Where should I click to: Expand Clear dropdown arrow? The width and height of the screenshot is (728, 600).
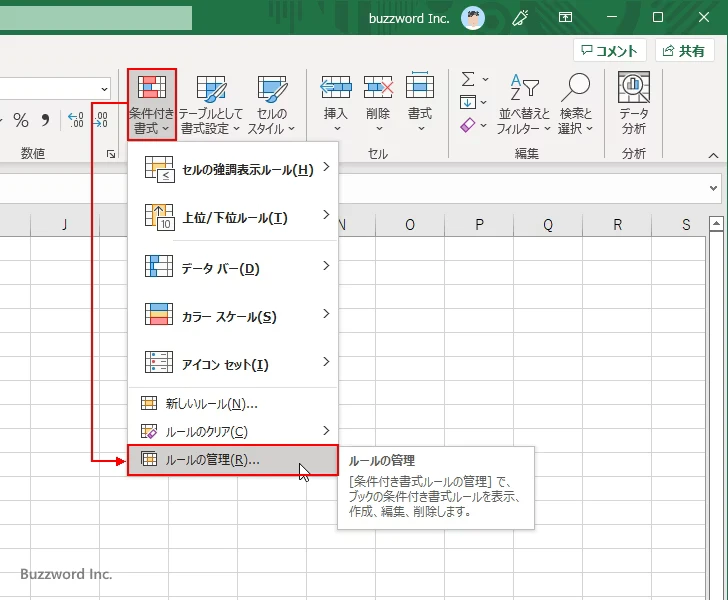click(x=484, y=125)
